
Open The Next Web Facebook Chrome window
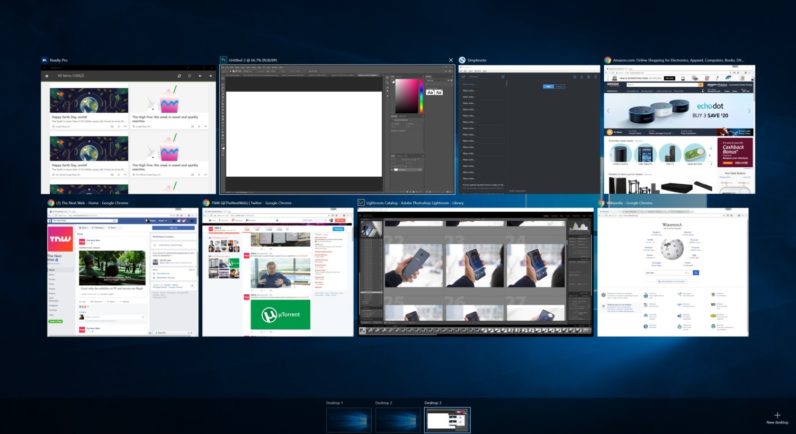coord(123,272)
